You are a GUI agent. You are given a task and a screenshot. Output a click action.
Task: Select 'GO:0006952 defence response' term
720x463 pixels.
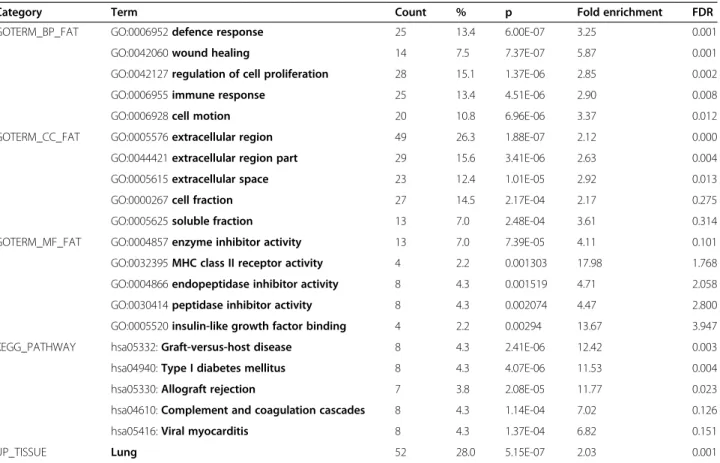(187, 32)
